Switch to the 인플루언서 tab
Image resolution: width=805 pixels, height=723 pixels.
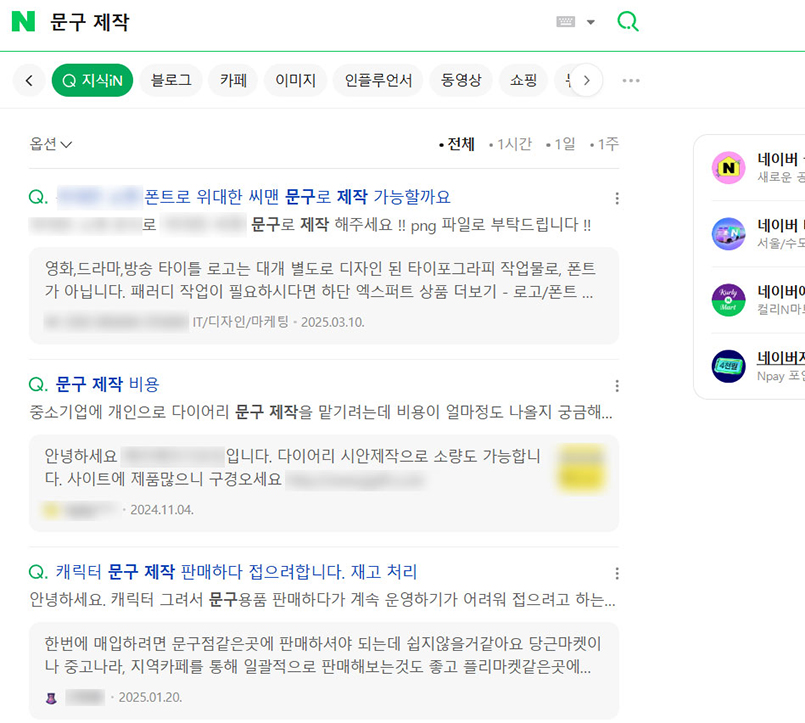pyautogui.click(x=378, y=80)
